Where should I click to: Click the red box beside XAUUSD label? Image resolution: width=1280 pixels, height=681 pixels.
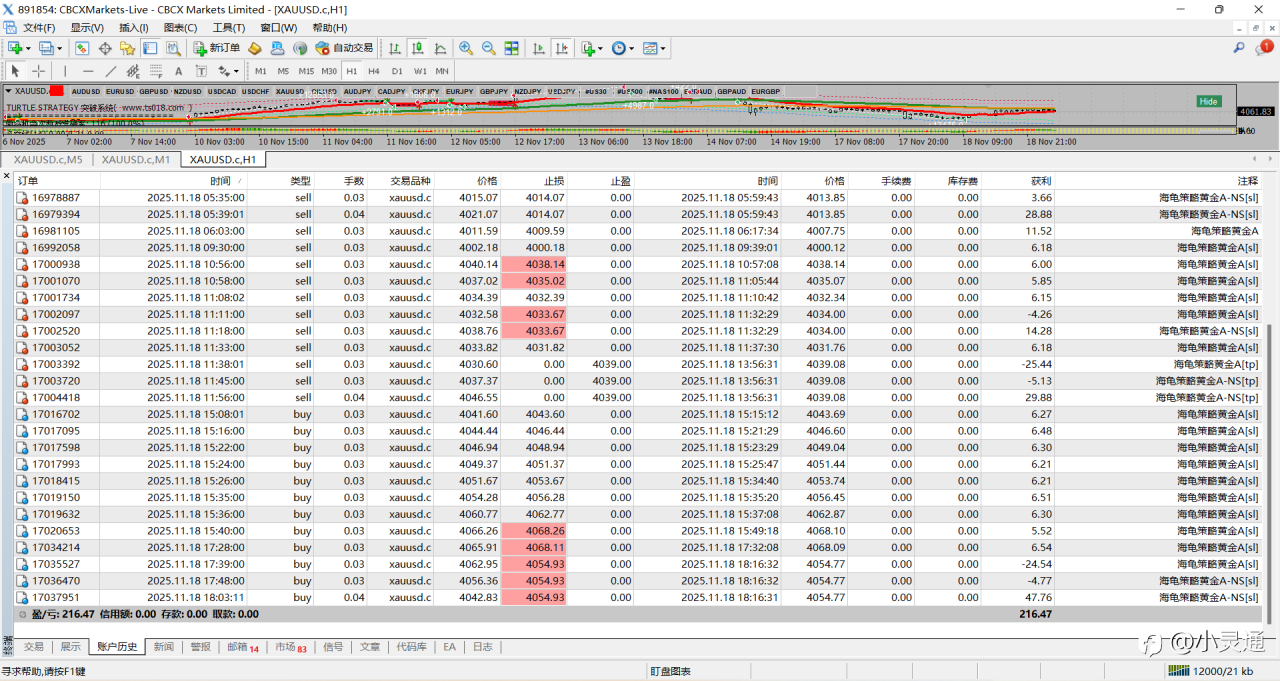(57, 91)
